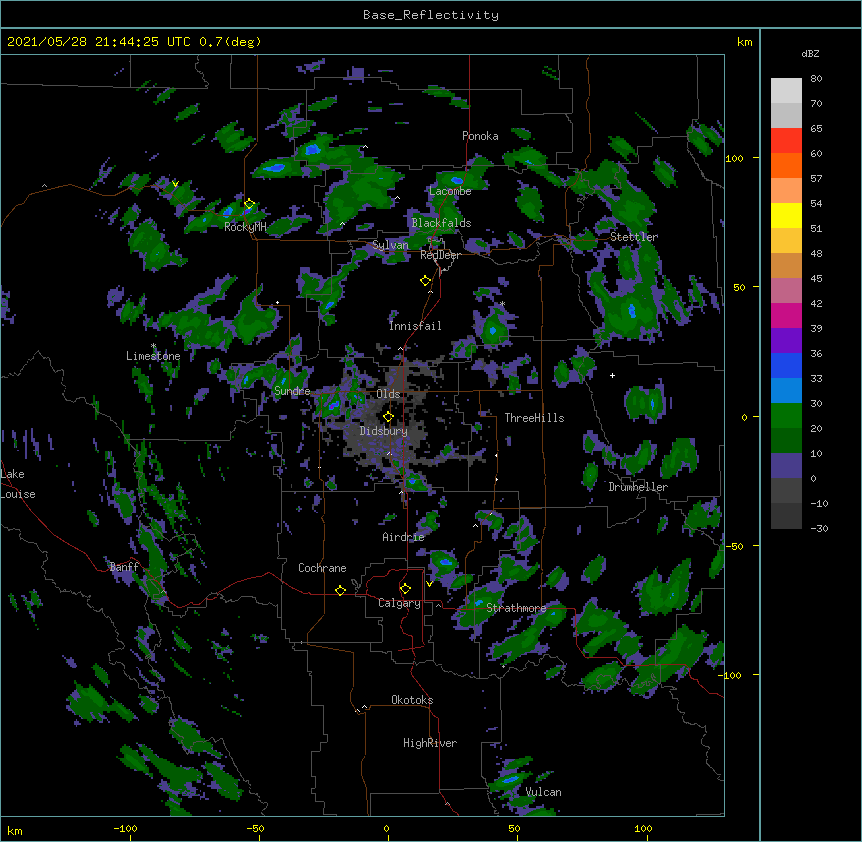This screenshot has width=862, height=842.
Task: Pick the purple 36-39 dBZ legend swatch
Action: 786,340
